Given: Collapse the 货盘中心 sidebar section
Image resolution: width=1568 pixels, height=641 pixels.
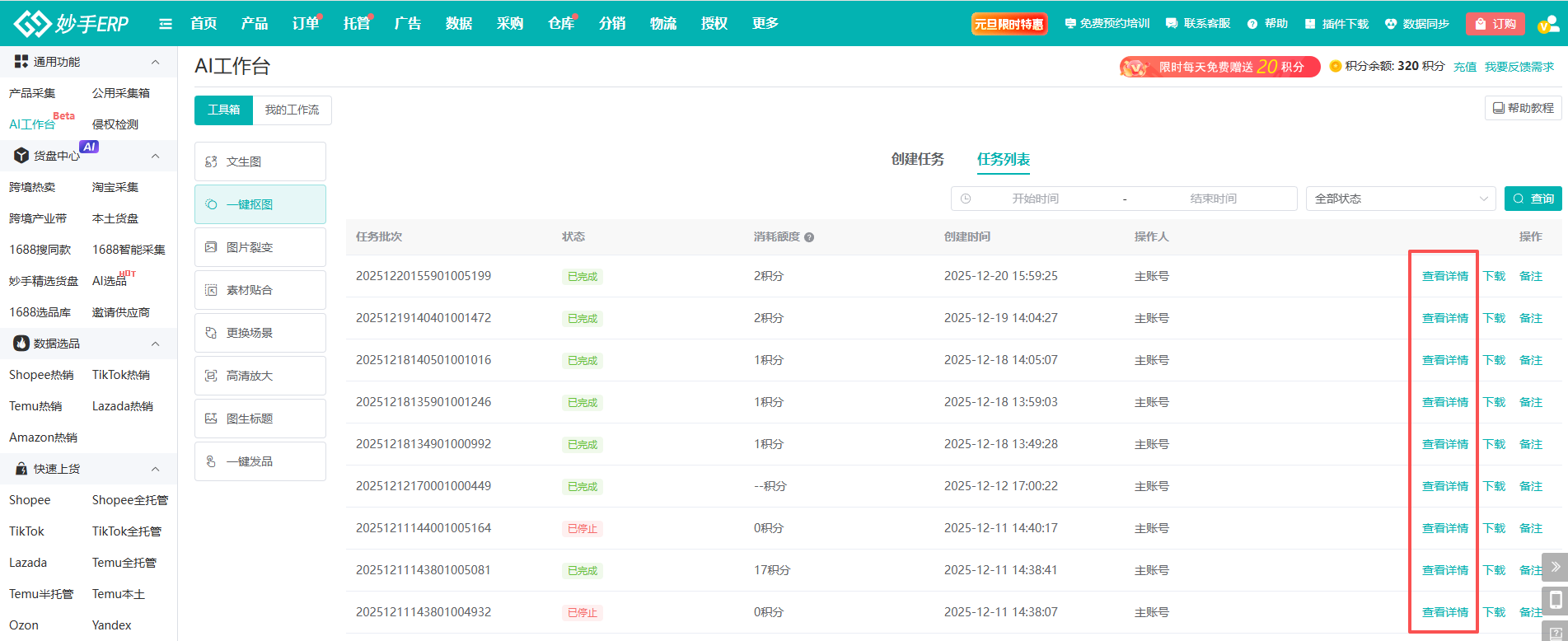Looking at the screenshot, I should click(155, 156).
